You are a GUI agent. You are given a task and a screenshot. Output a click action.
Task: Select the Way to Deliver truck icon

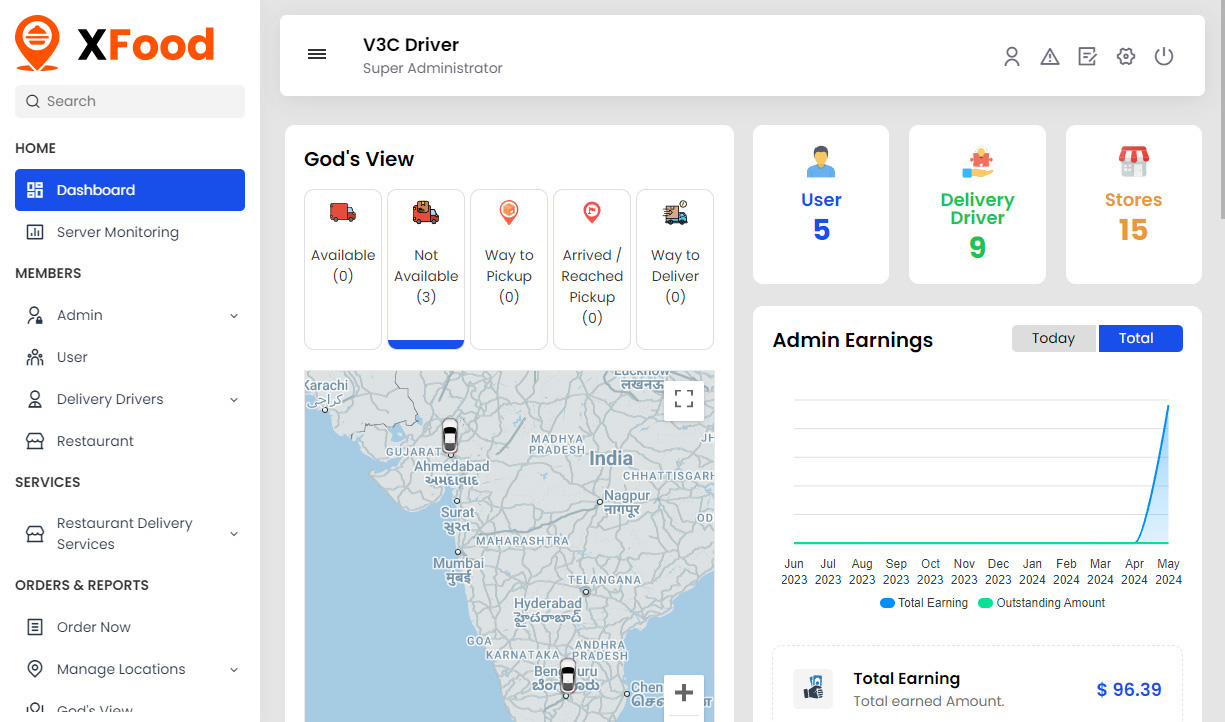point(675,212)
